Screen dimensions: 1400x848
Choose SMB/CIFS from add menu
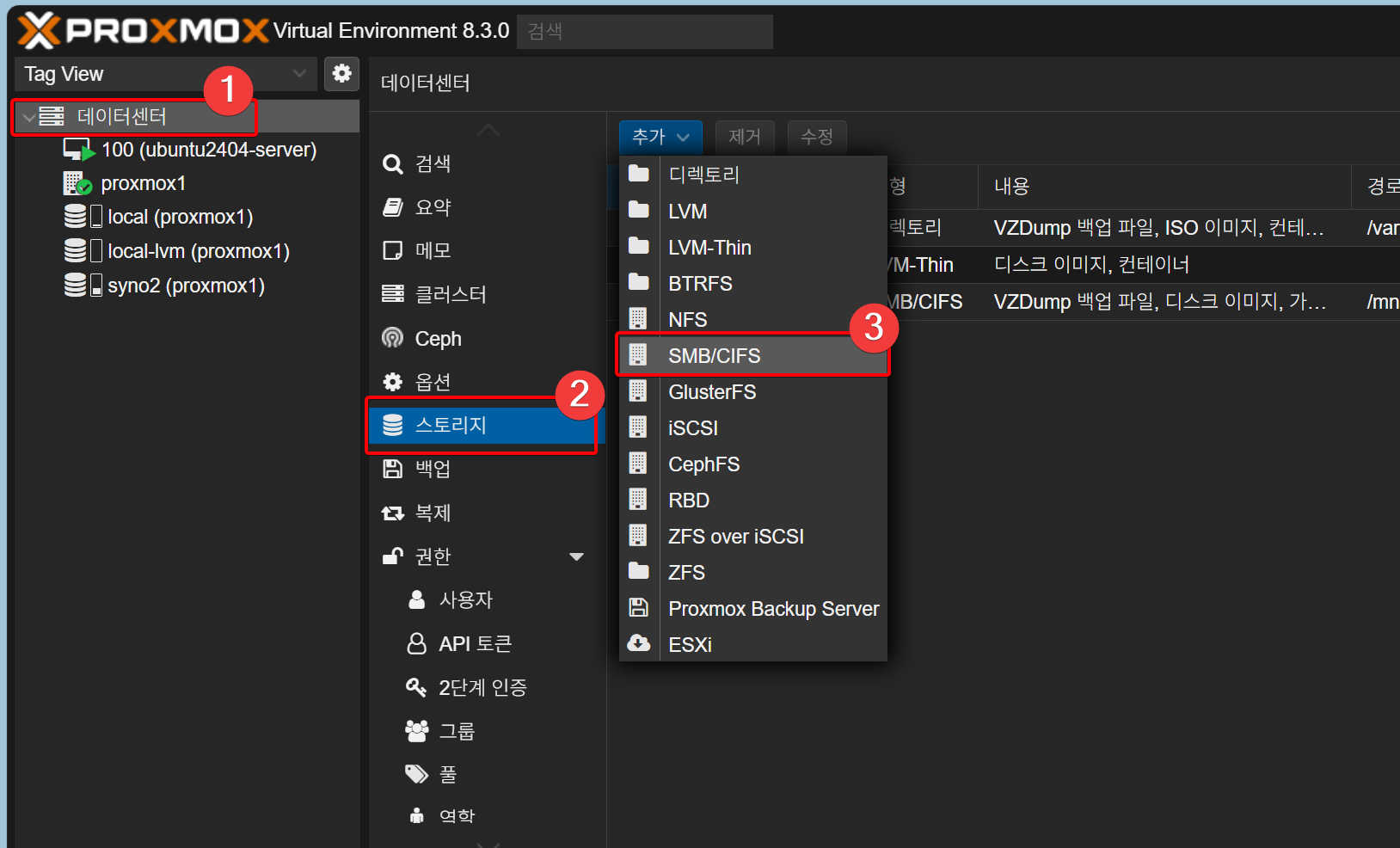pos(753,355)
